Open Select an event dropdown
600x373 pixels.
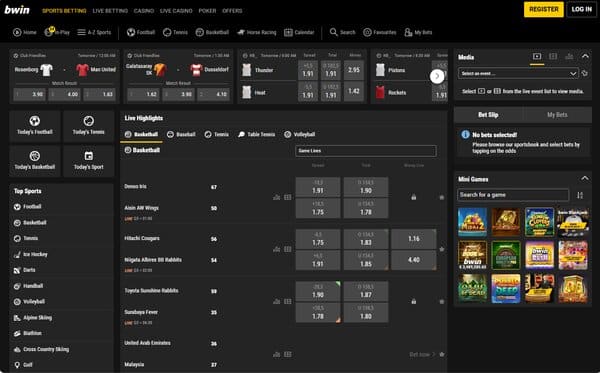(518, 73)
